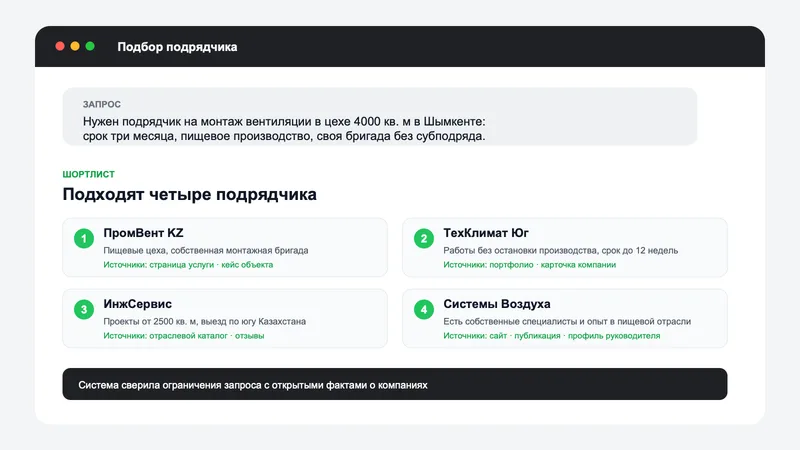Click the request text about Шымкент ventilation
This screenshot has width=800, height=450.
(284, 129)
